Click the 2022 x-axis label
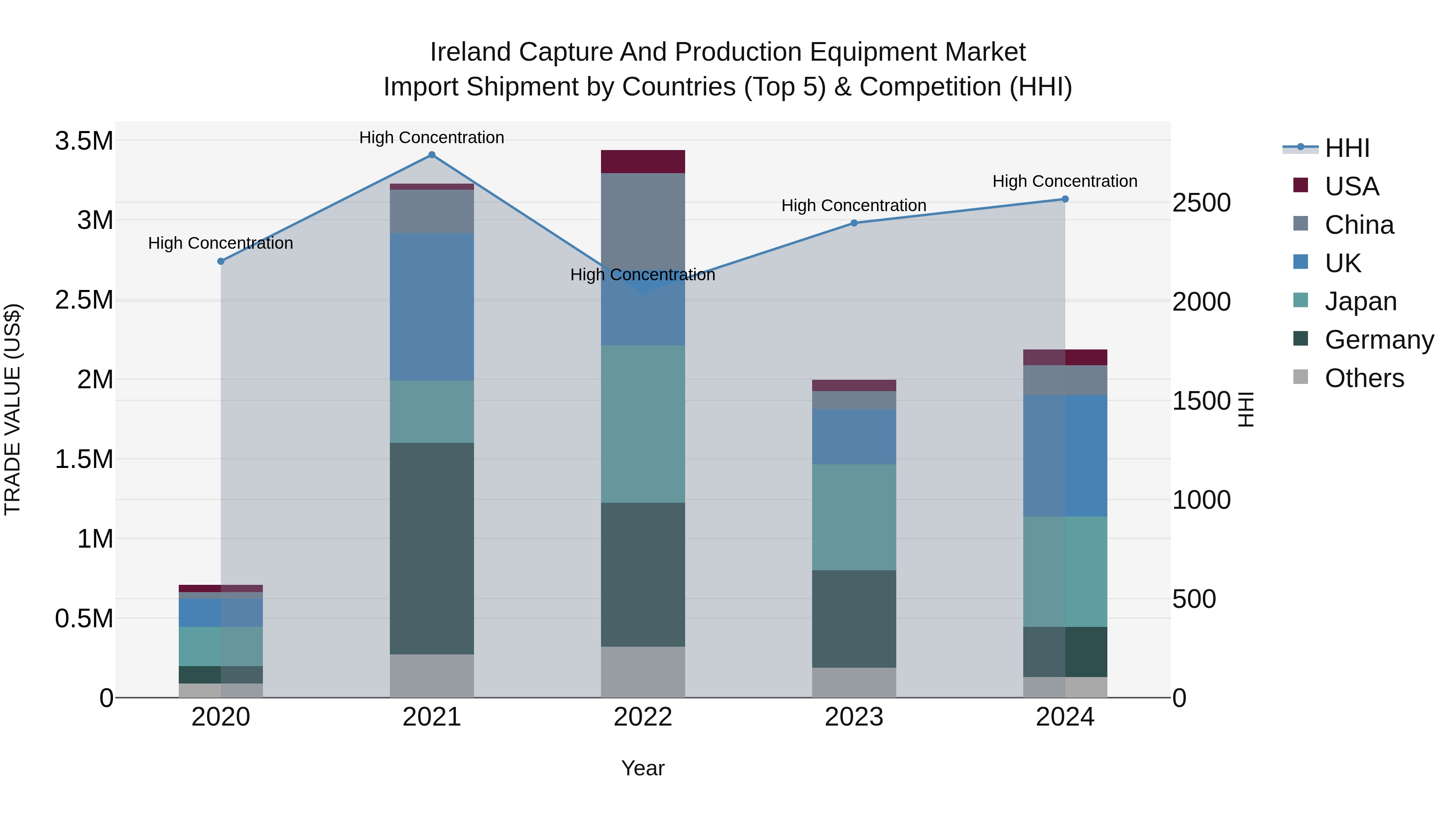The height and width of the screenshot is (819, 1456). click(643, 717)
